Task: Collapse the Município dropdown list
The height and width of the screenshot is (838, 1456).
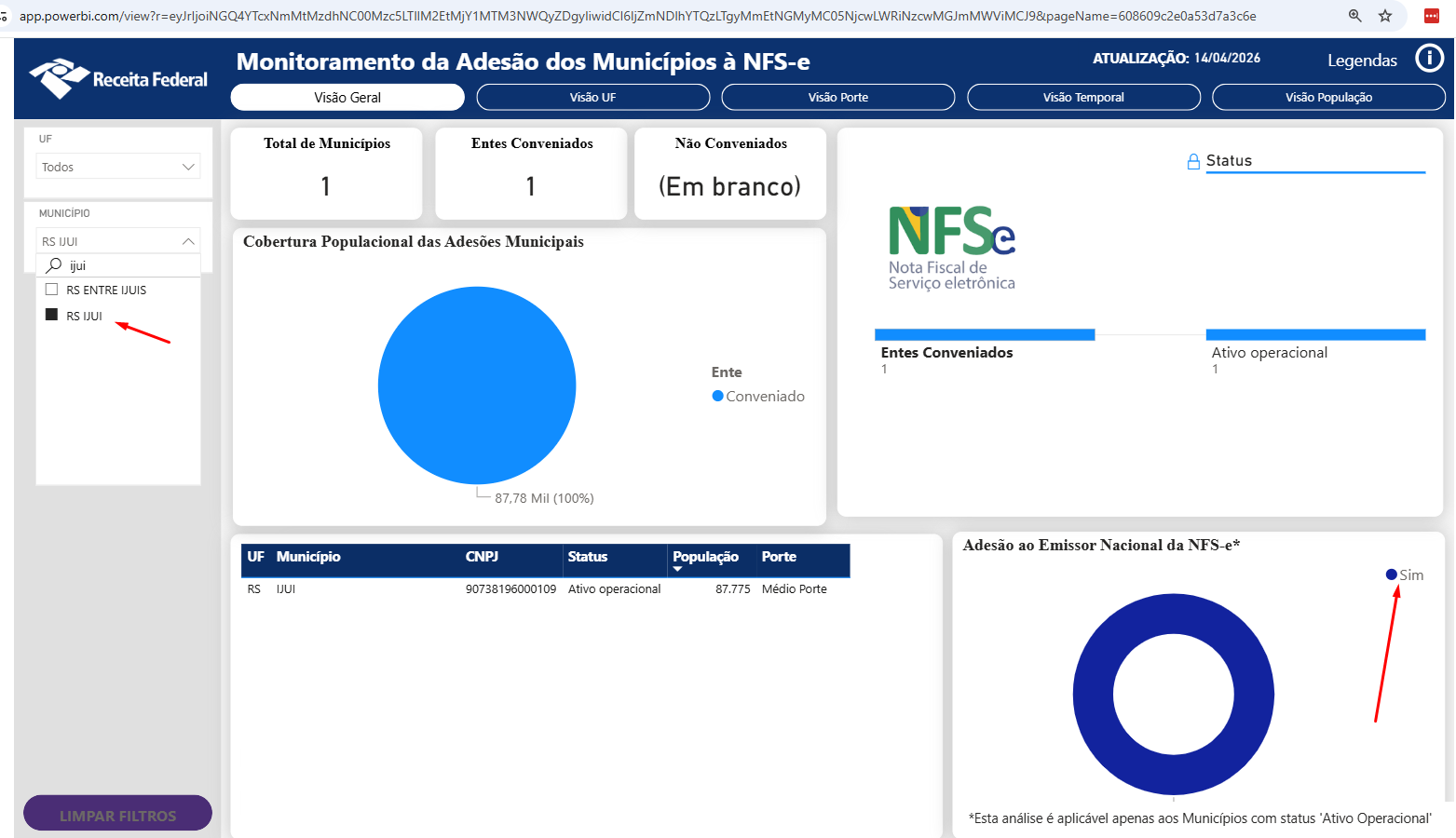Action: (188, 241)
